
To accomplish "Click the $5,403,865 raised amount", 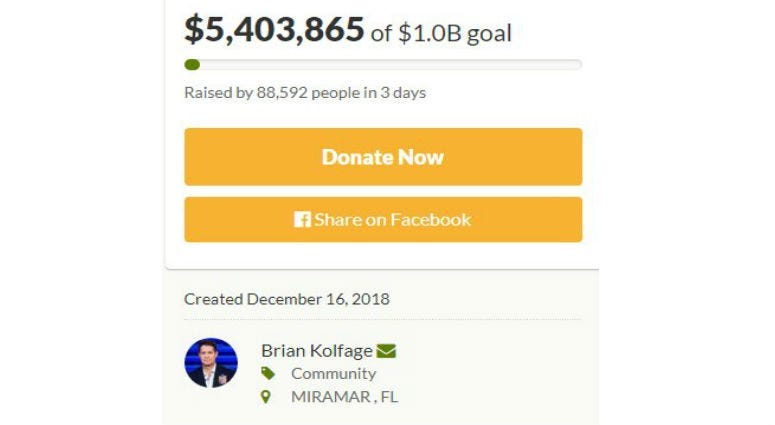I will pyautogui.click(x=274, y=29).
